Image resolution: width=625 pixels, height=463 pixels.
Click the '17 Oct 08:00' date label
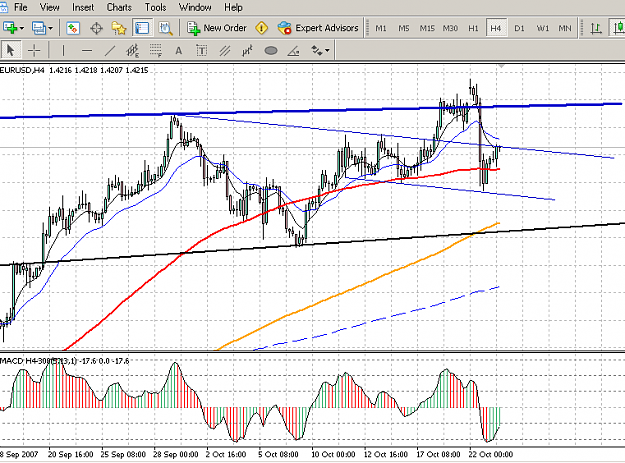(438, 455)
